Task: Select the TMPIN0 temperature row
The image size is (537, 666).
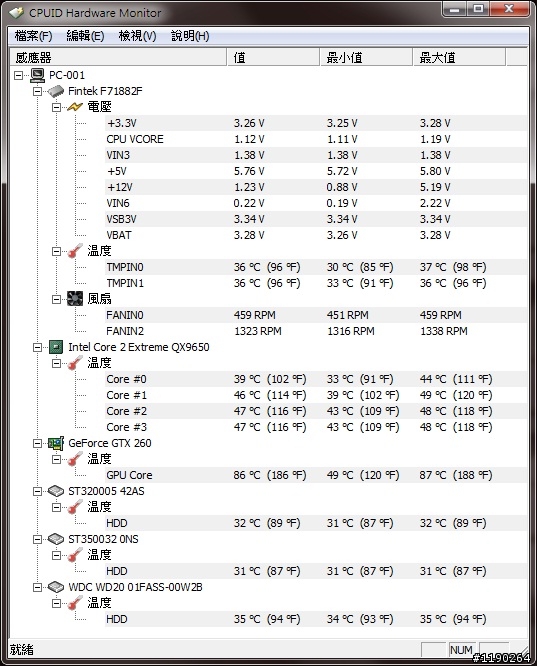Action: pos(316,267)
